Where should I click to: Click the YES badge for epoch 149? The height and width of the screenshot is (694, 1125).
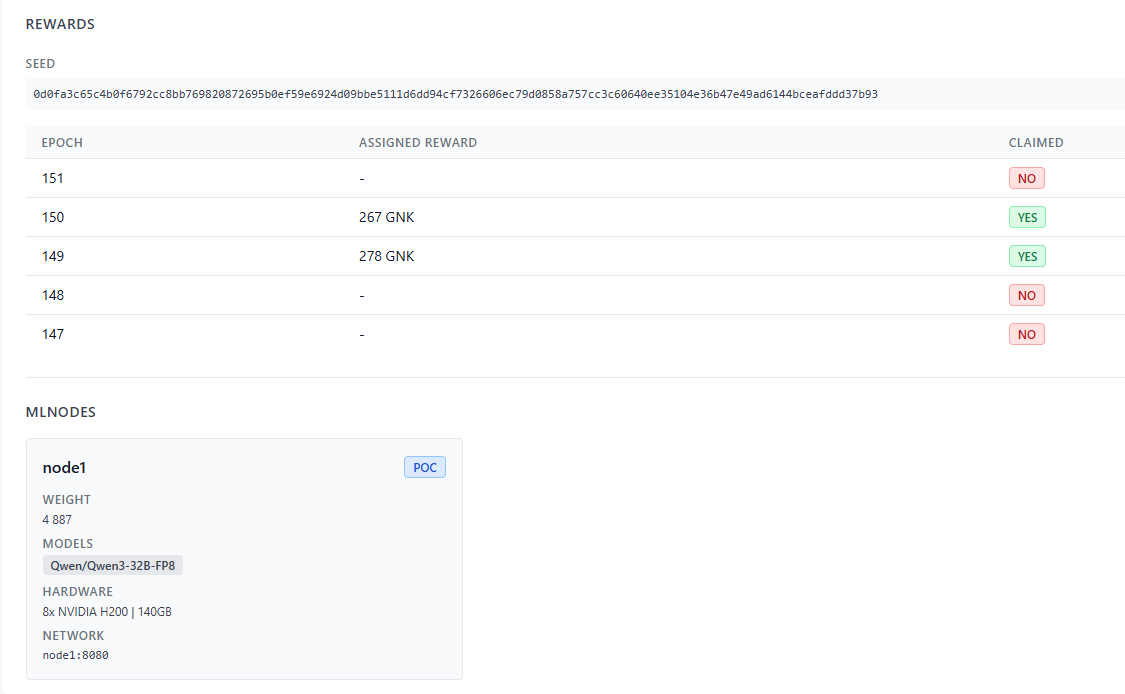(1027, 256)
